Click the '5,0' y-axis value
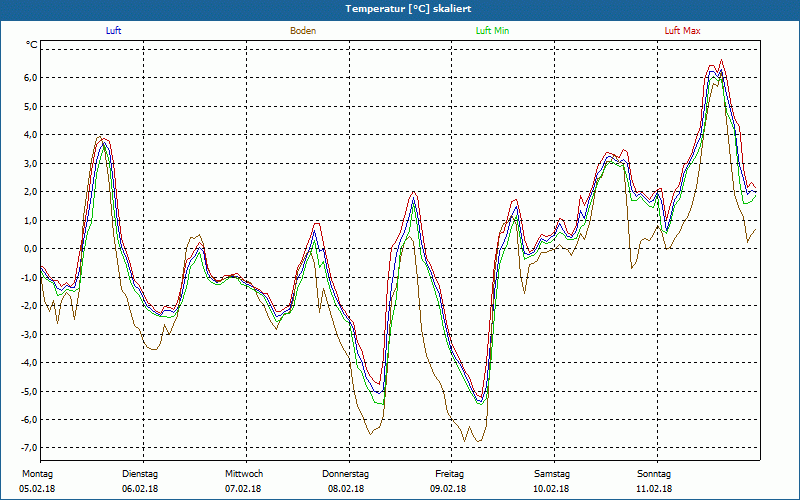Screen dimensions: 800x500 coord(30,106)
